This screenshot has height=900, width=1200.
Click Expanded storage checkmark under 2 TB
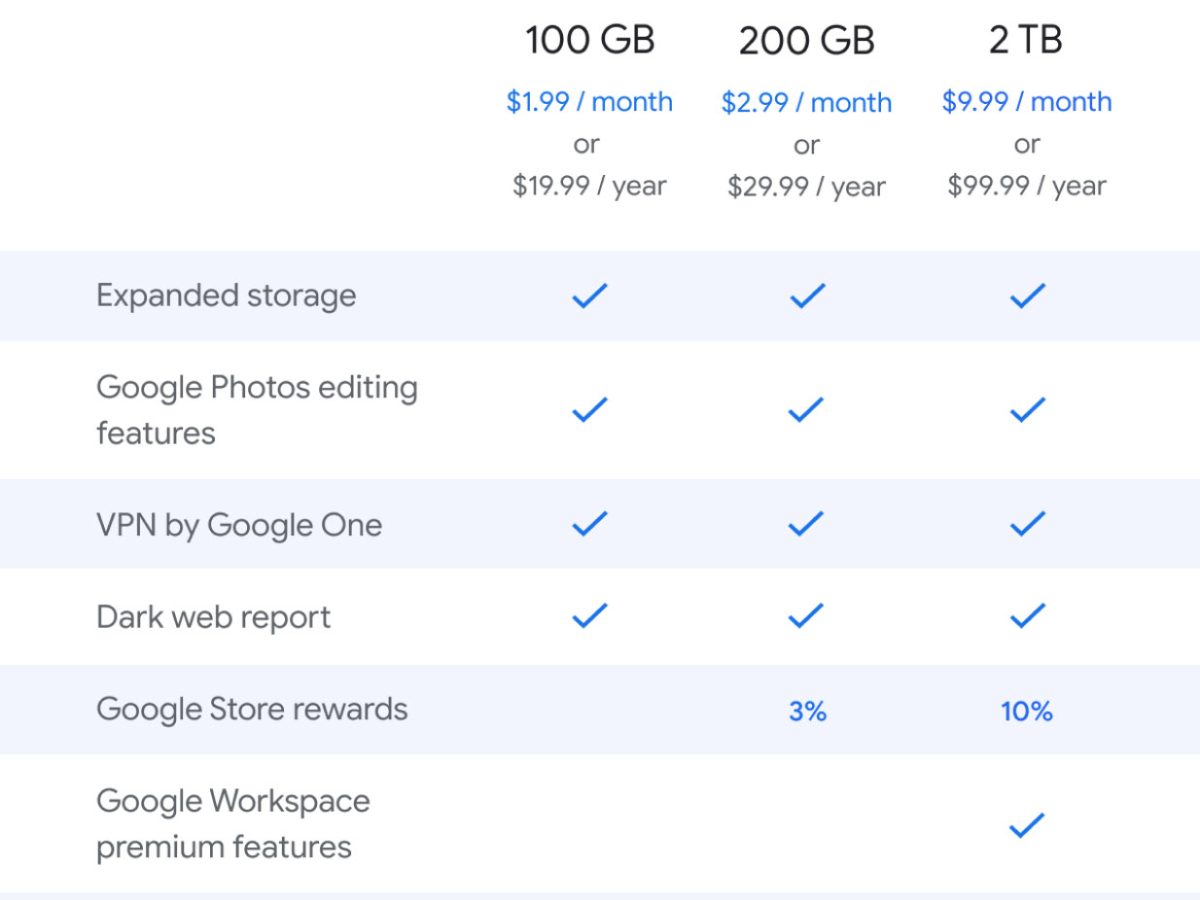1027,296
